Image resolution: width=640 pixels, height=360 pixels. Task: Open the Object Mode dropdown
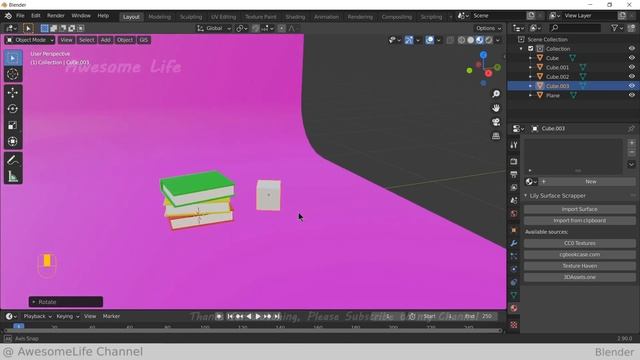coord(29,40)
